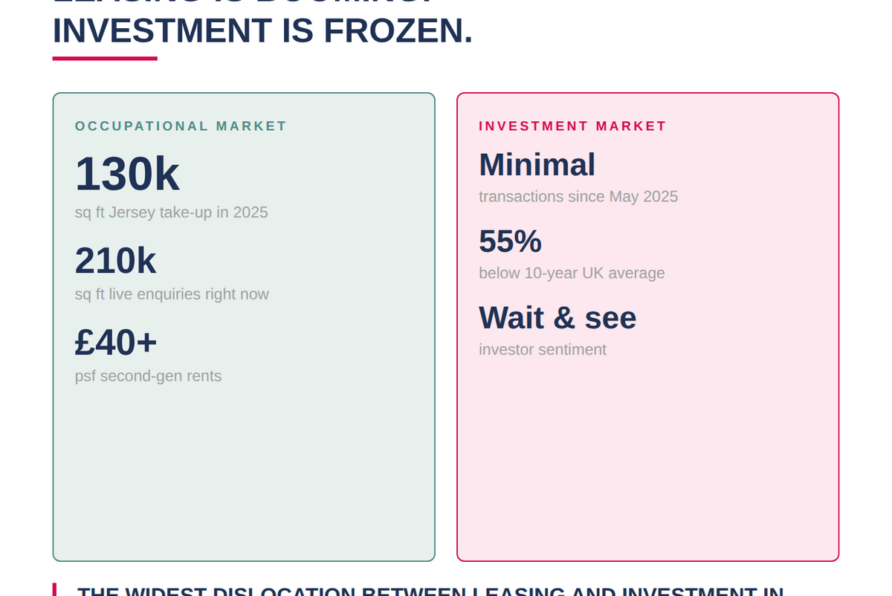Click the Wait & see text

tap(558, 317)
